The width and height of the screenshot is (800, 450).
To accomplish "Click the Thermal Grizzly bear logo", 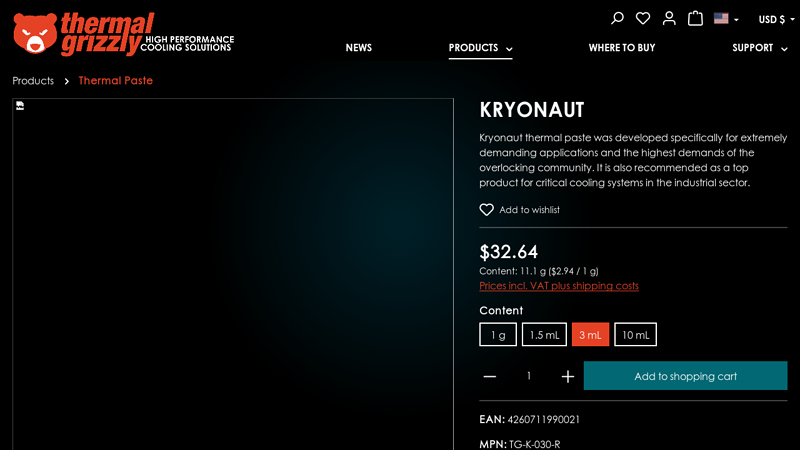I will (x=123, y=34).
